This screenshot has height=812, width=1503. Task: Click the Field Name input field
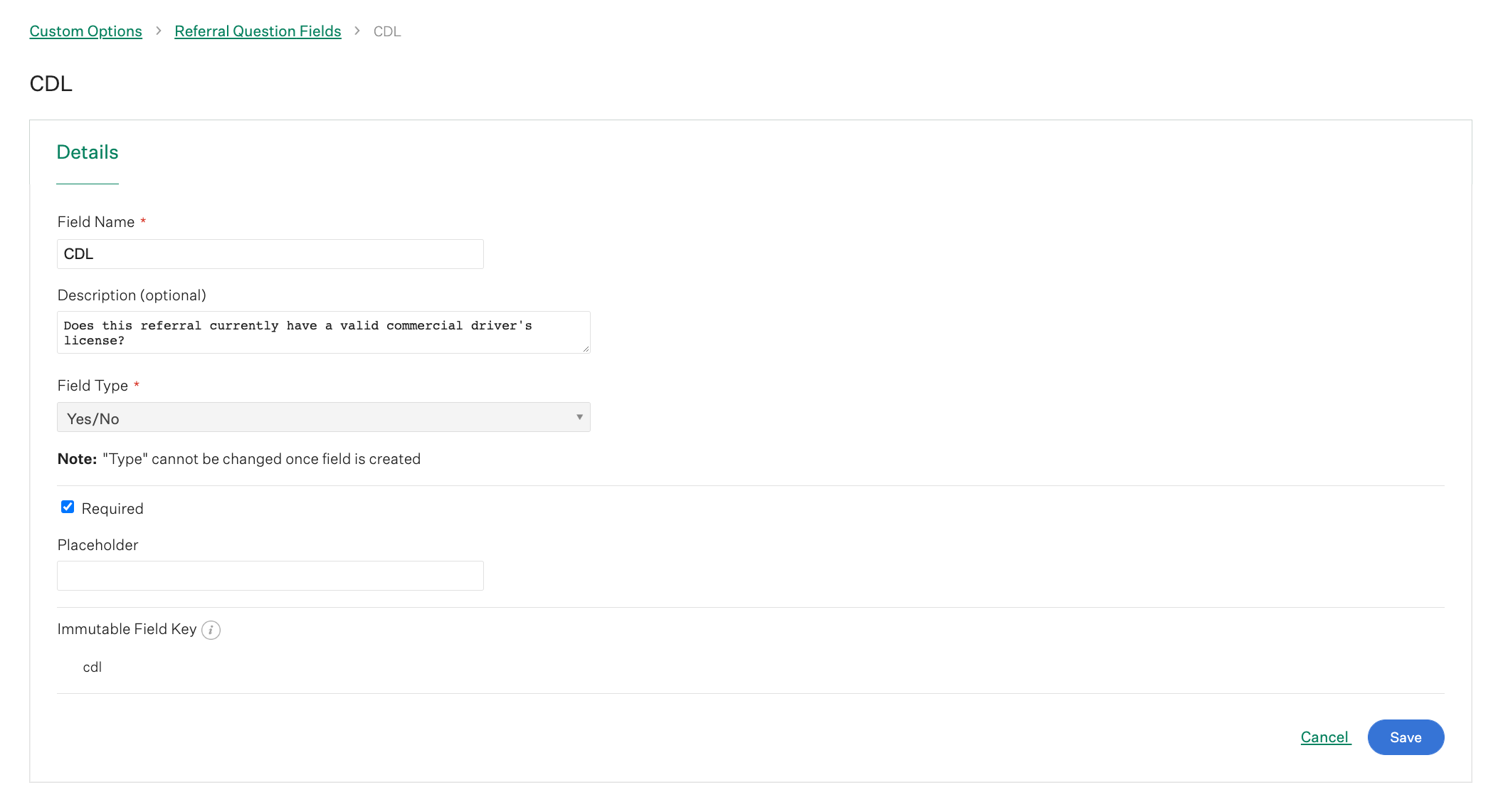pyautogui.click(x=270, y=254)
